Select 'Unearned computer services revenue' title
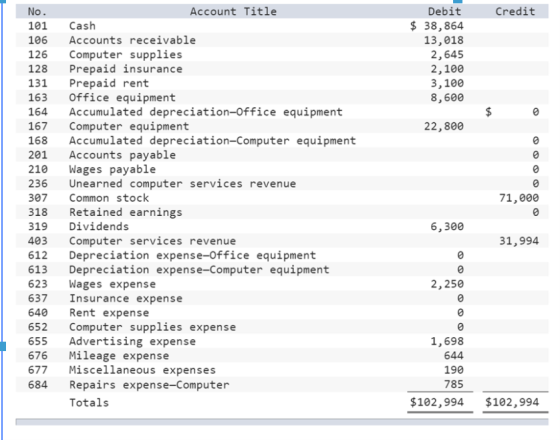The width and height of the screenshot is (560, 440). pyautogui.click(x=182, y=183)
